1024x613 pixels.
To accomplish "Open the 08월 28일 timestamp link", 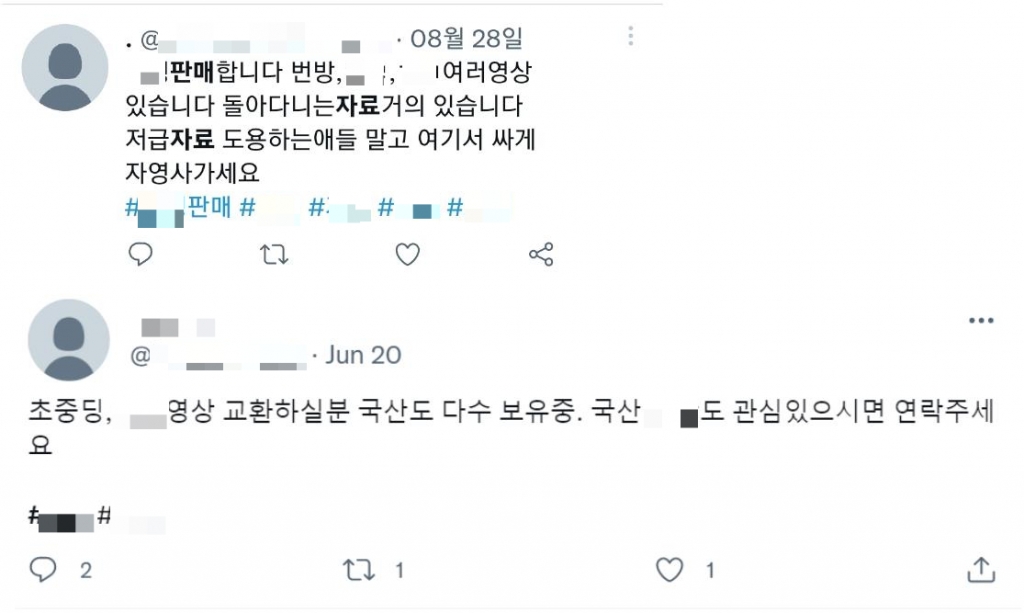I will (x=470, y=41).
